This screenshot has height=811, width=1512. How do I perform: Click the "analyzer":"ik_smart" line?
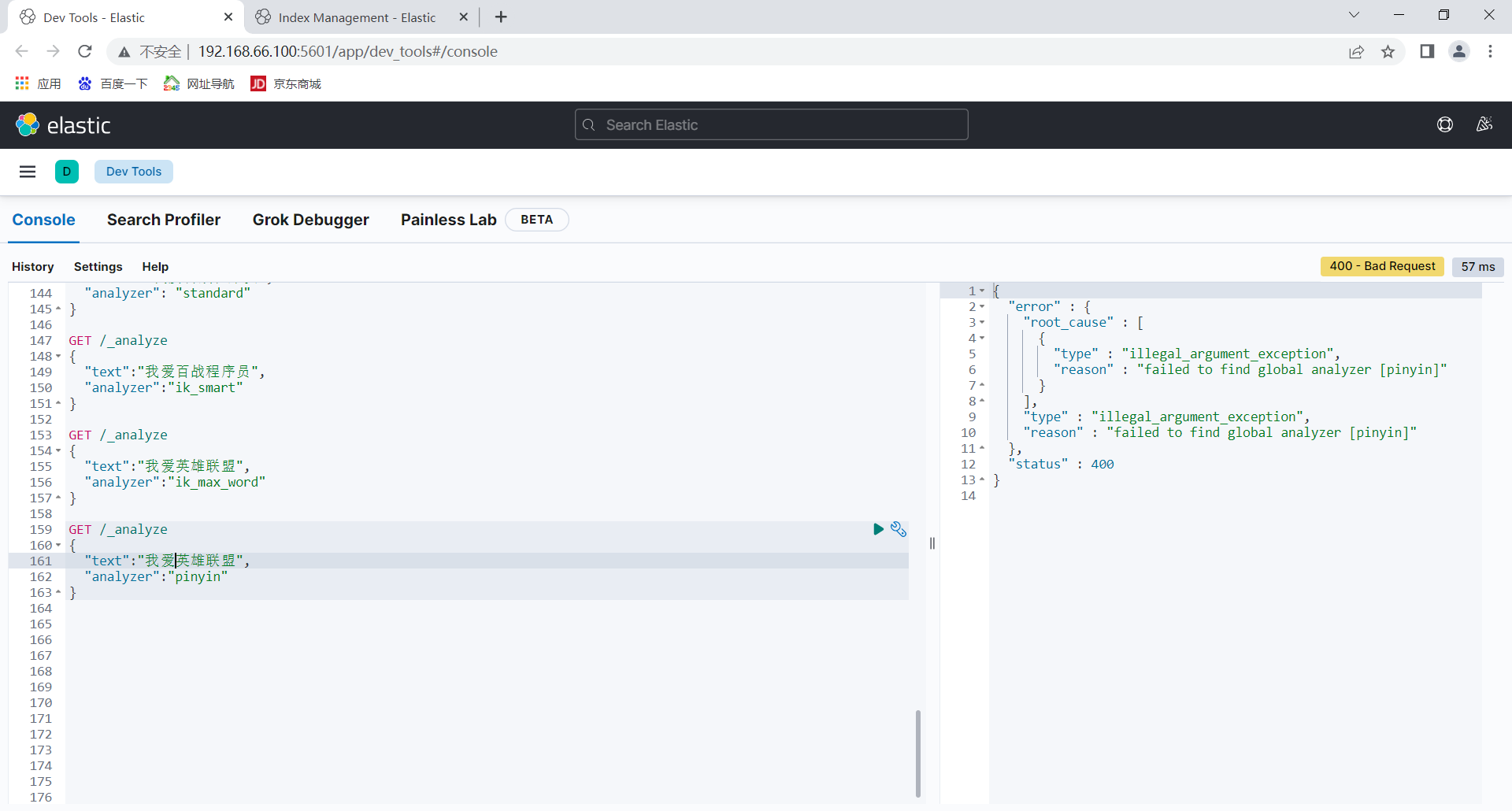[164, 387]
